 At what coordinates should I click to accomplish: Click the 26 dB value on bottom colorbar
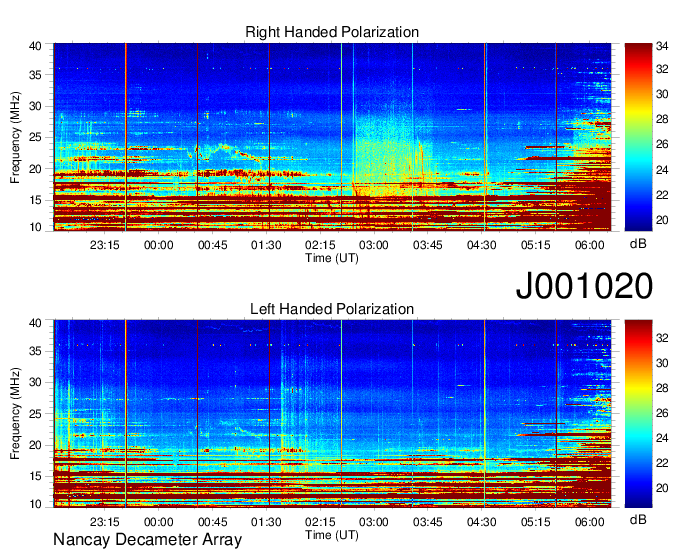click(662, 413)
